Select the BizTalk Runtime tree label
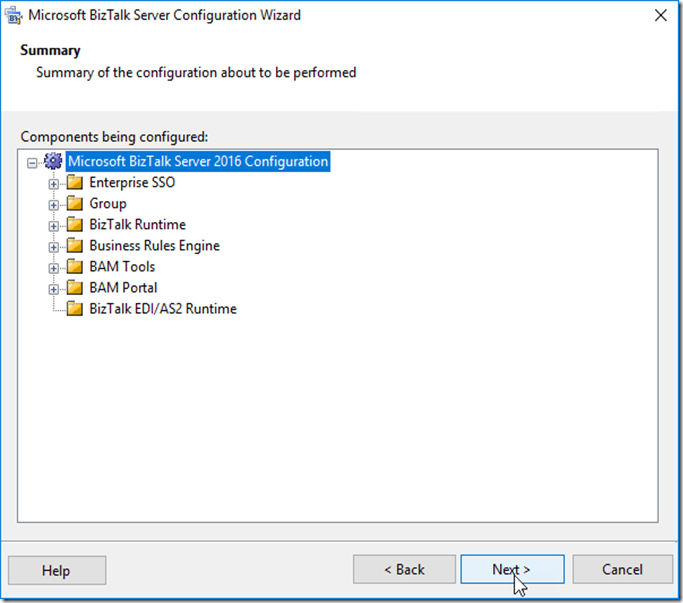The height and width of the screenshot is (603, 683). coord(138,224)
